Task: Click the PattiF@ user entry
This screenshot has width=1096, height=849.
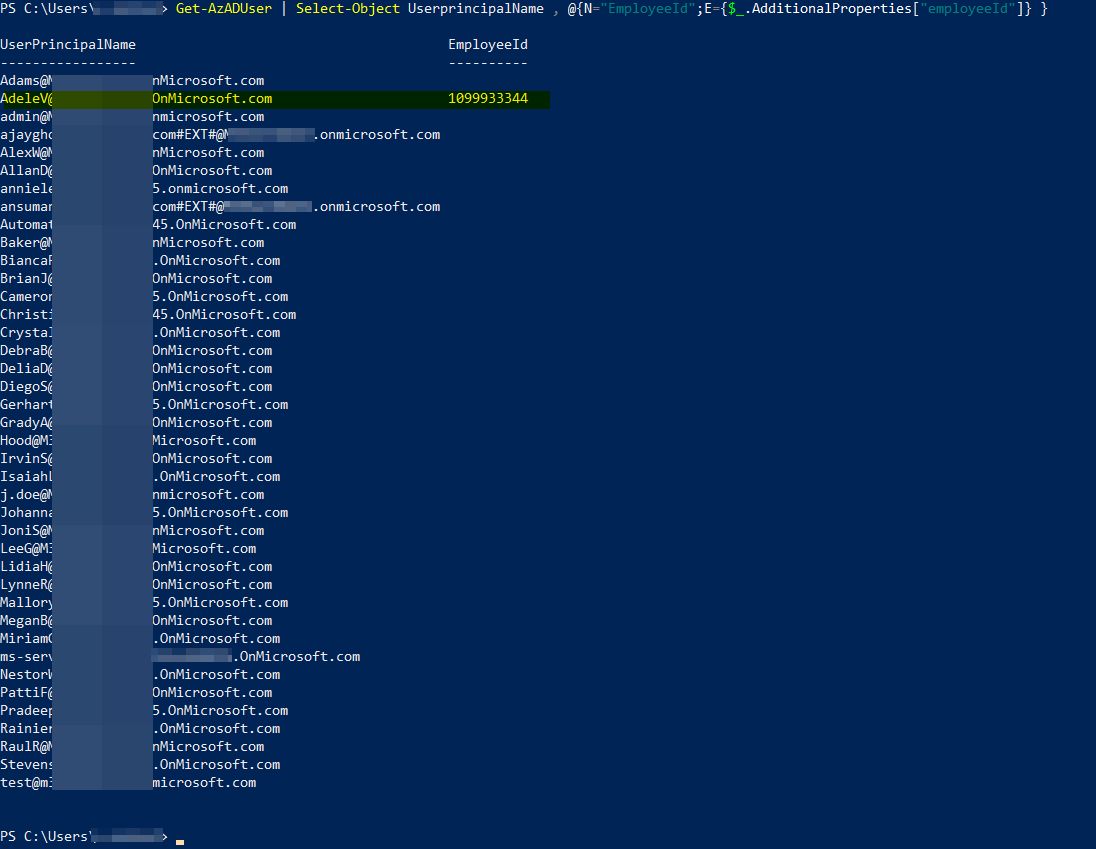Action: click(x=136, y=692)
